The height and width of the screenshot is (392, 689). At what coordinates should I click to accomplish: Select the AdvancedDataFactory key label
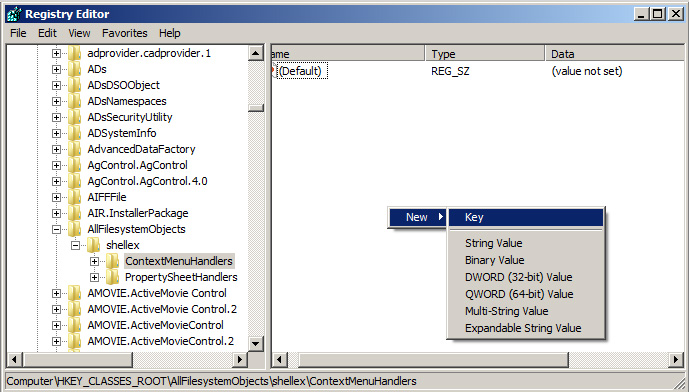click(141, 149)
